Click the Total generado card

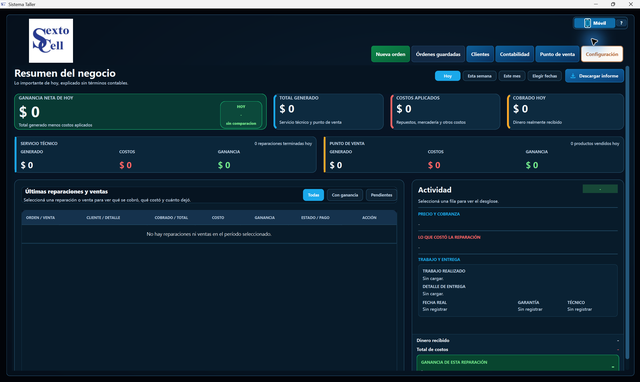[x=329, y=111]
